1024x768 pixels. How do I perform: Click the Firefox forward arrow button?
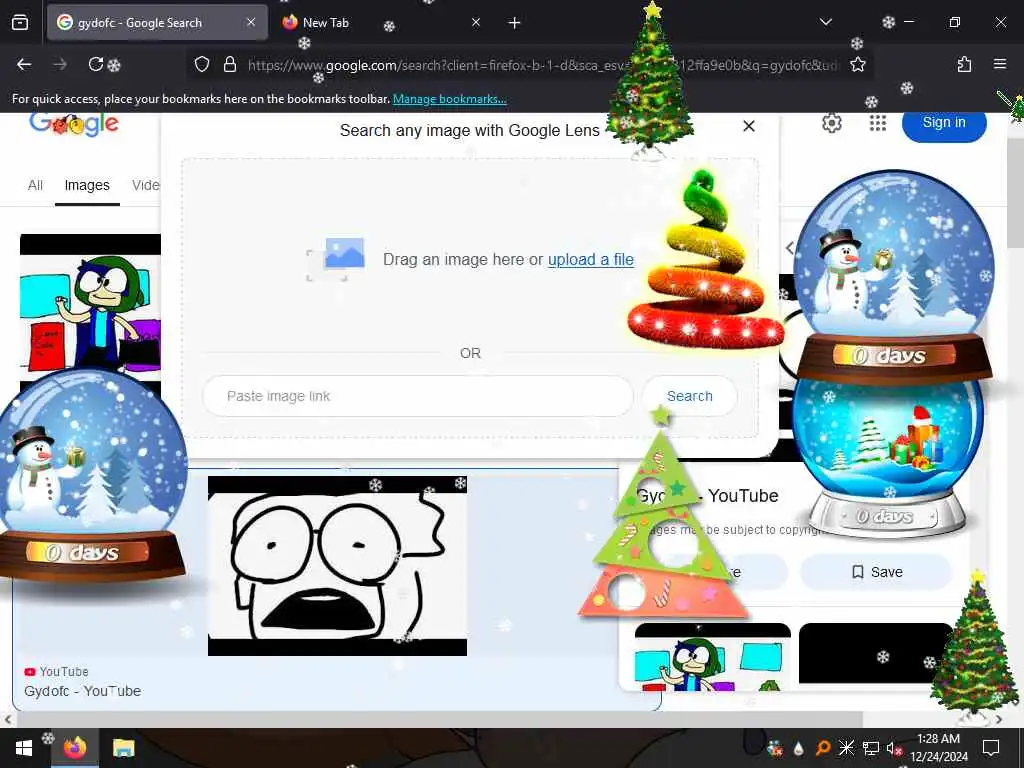tap(59, 64)
